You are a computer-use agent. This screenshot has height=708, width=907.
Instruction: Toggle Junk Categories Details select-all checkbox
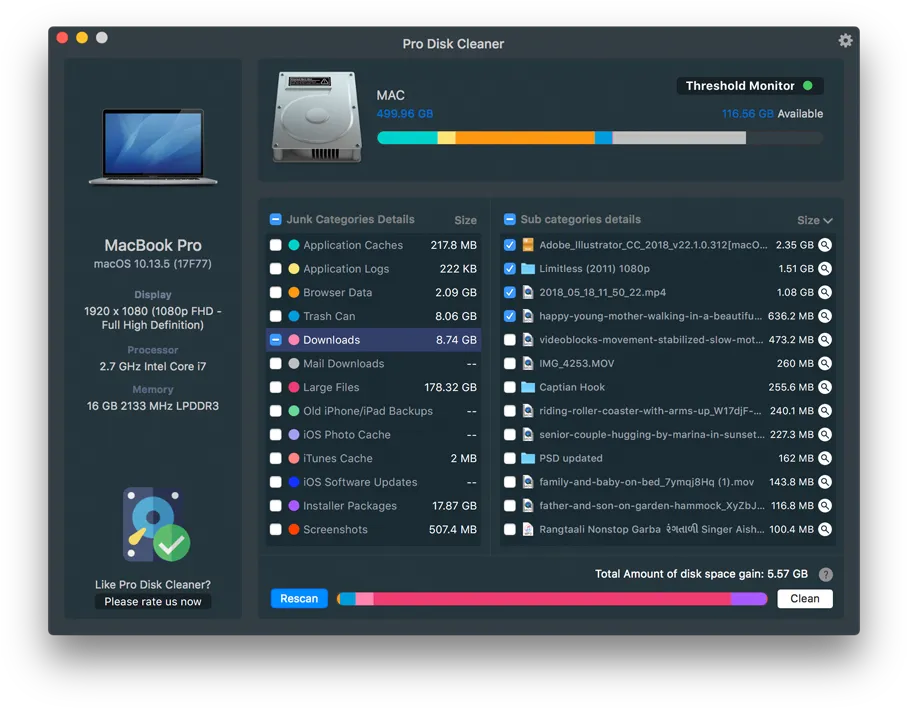pyautogui.click(x=276, y=219)
